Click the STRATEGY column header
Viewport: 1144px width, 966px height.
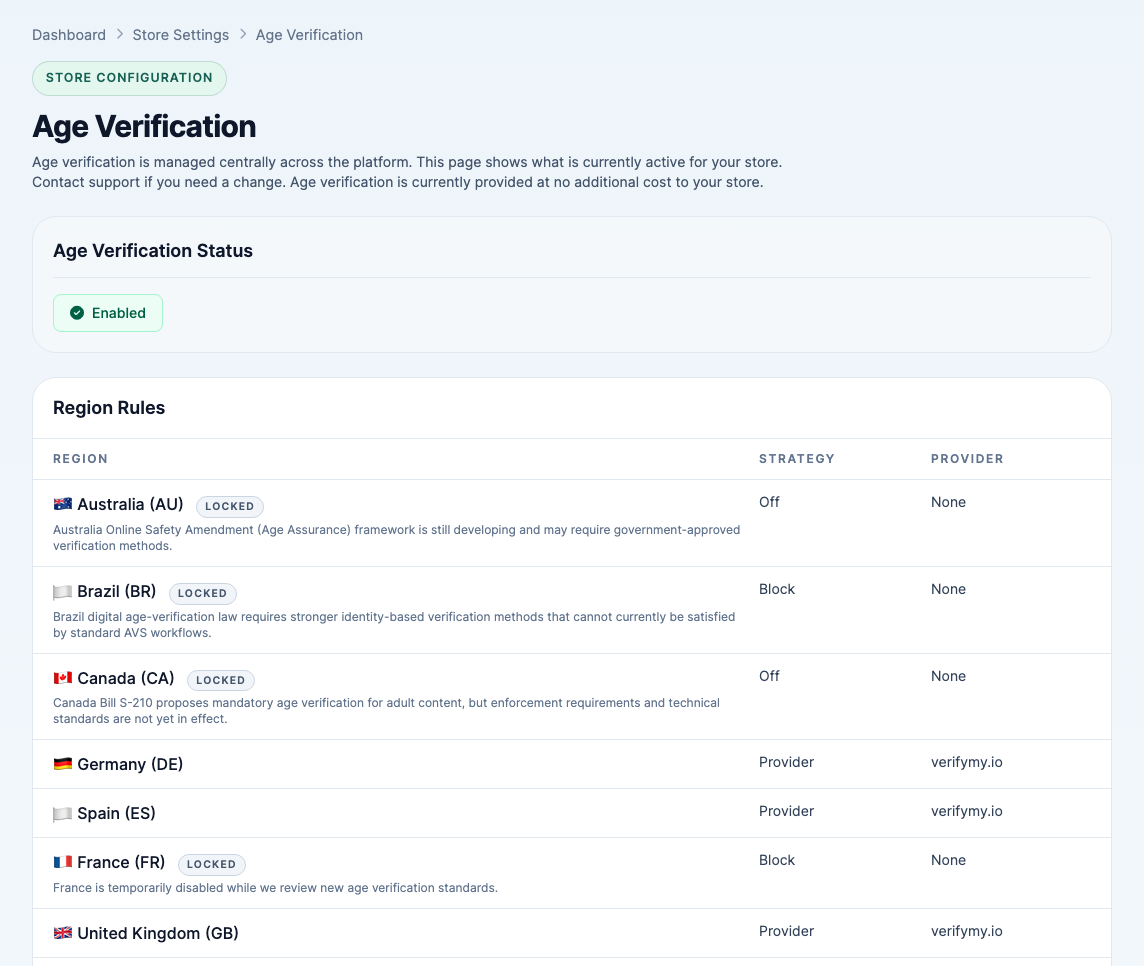click(x=797, y=459)
